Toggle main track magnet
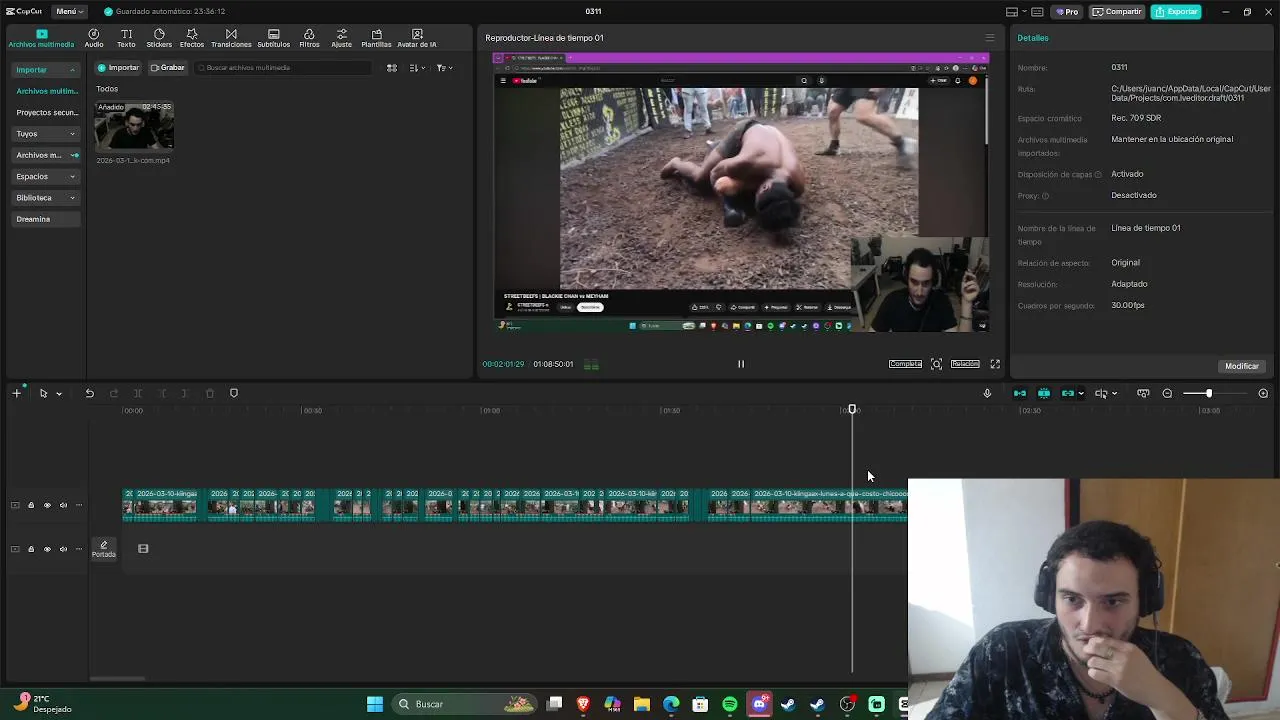The width and height of the screenshot is (1280, 720). tap(1020, 393)
